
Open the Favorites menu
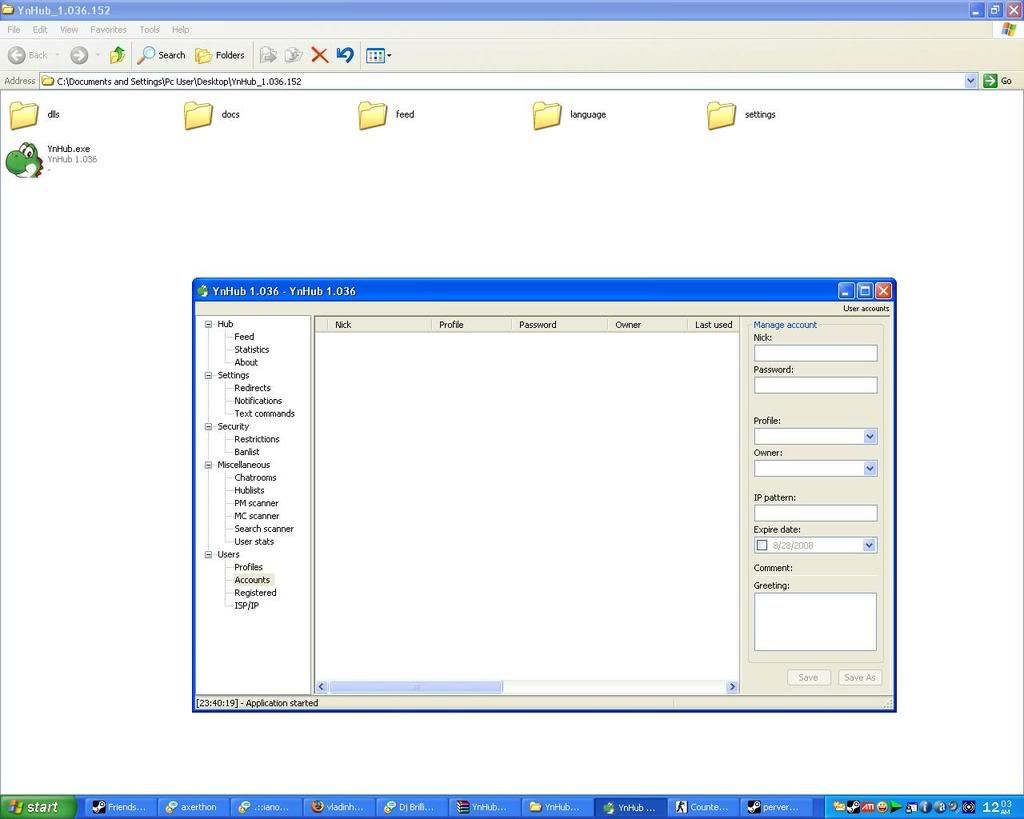pyautogui.click(x=108, y=29)
